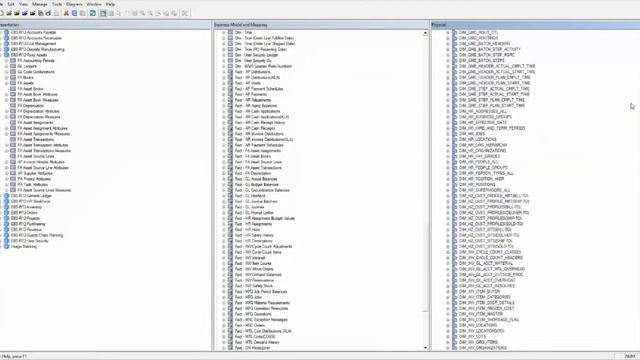640x360 pixels.
Task: Click the blue refresh icon in toolbar
Action: 93,13
